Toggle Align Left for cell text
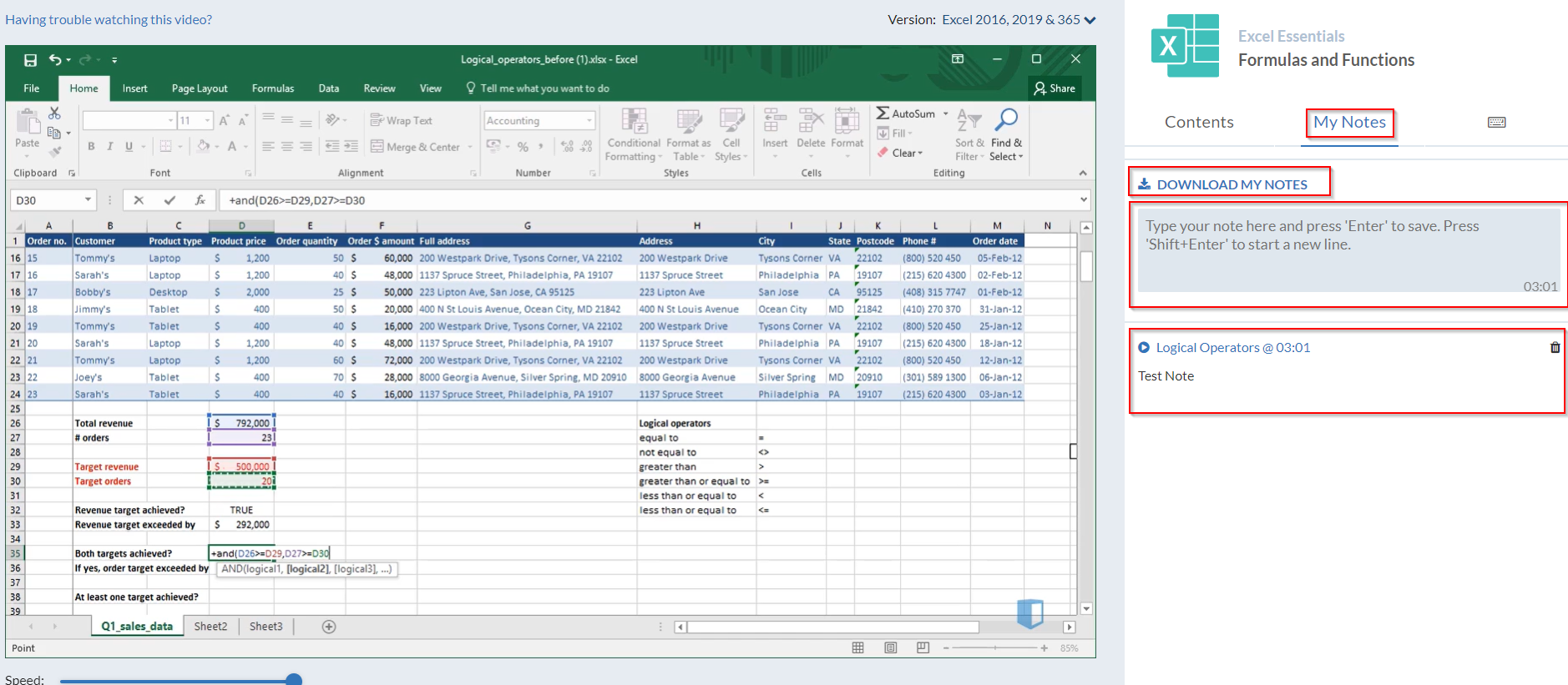The image size is (1568, 685). (268, 147)
